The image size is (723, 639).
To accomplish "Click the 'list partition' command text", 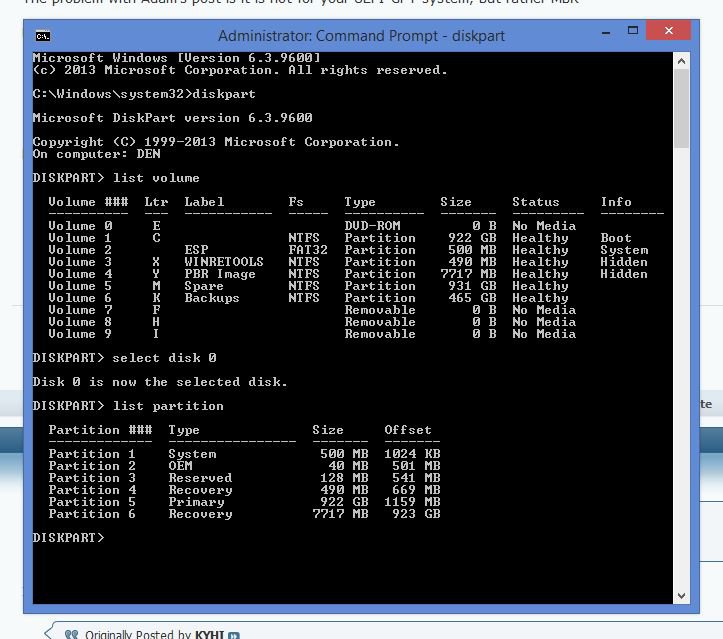I will click(x=168, y=406).
